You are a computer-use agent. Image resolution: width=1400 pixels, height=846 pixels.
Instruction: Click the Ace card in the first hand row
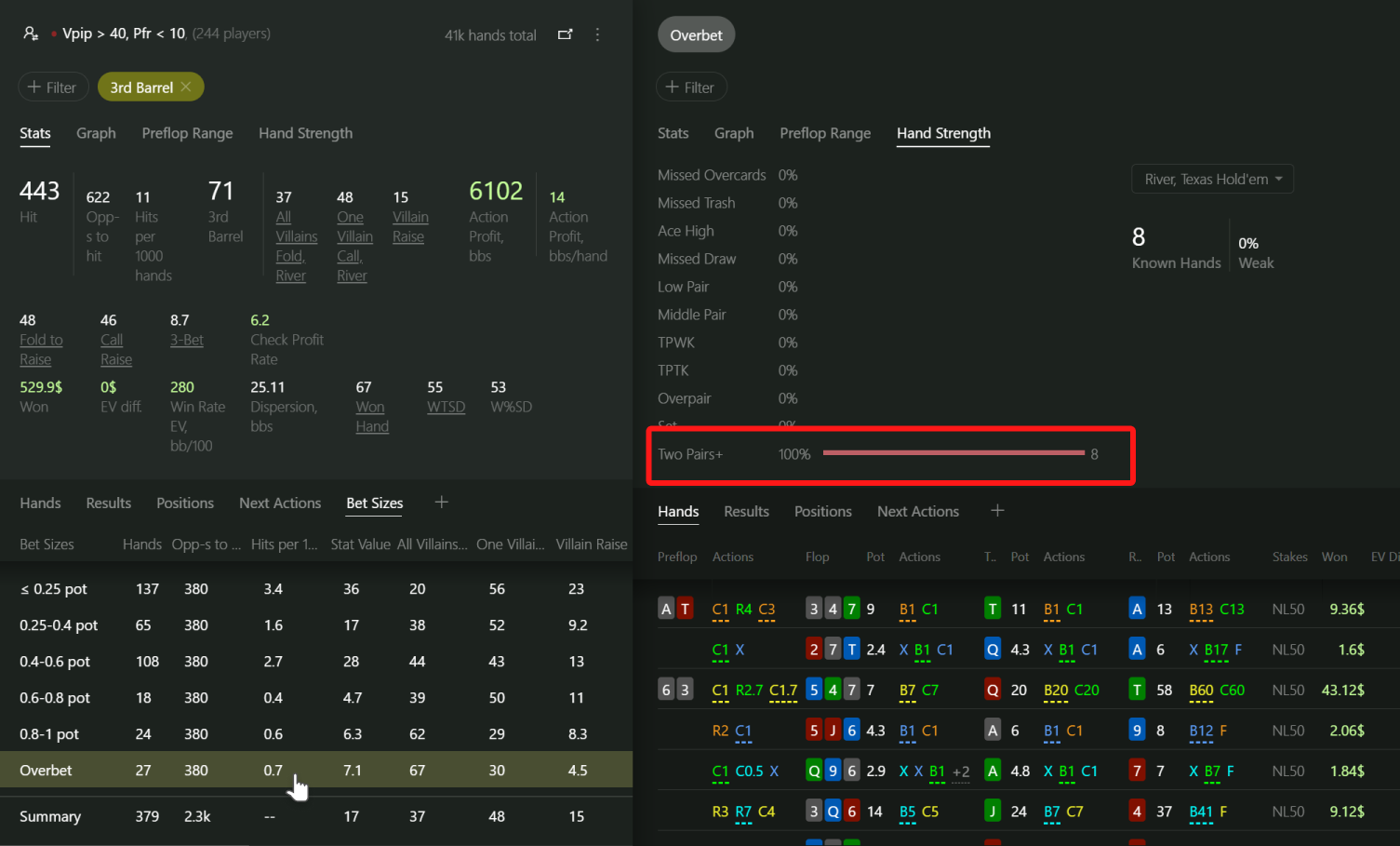[x=666, y=609]
